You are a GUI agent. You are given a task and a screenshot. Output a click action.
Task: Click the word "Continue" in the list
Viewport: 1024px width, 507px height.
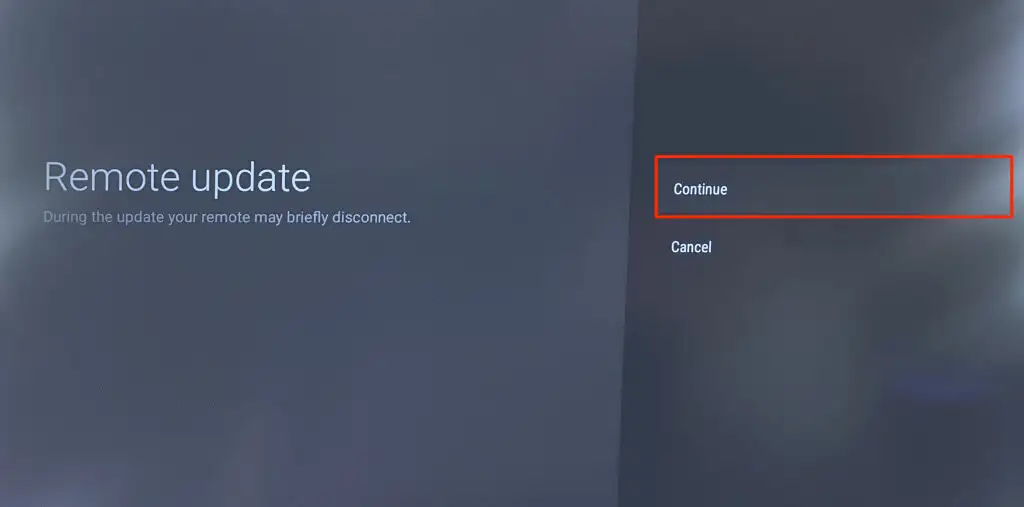tap(700, 189)
